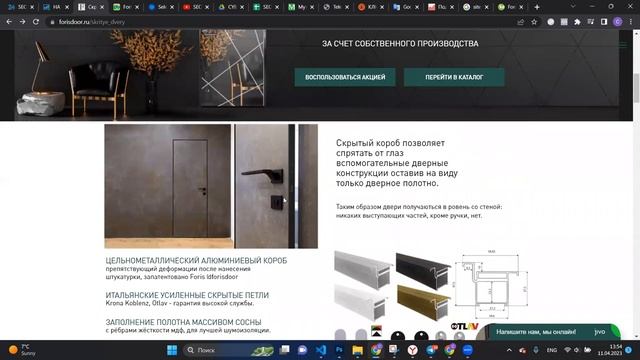Open the Chrome three-dot menu
The image size is (640, 360).
pyautogui.click(x=631, y=22)
